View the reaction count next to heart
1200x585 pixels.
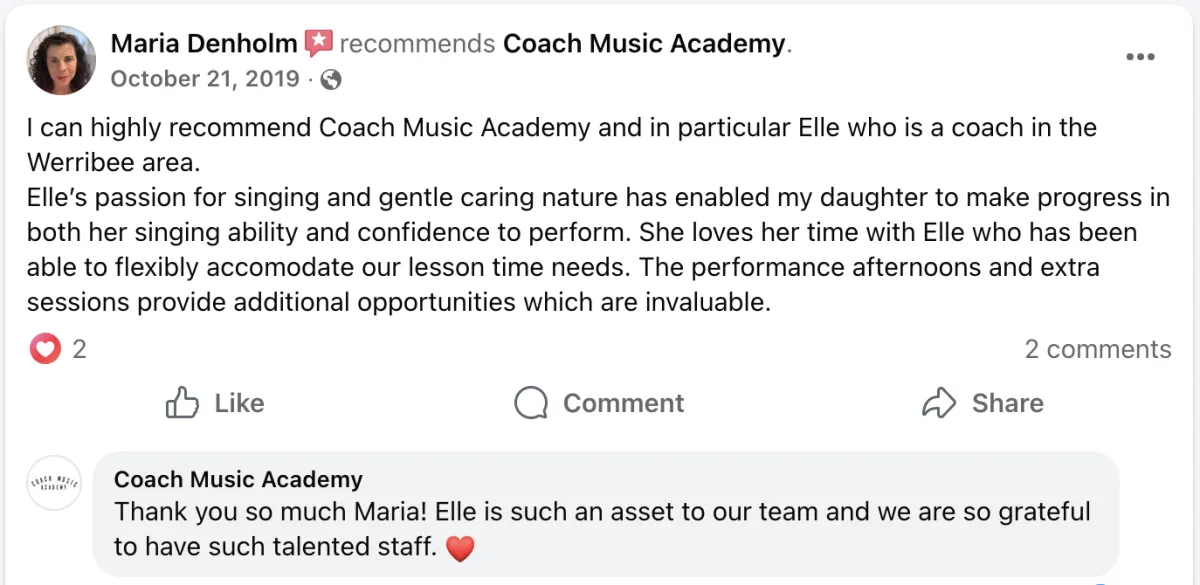(x=79, y=349)
